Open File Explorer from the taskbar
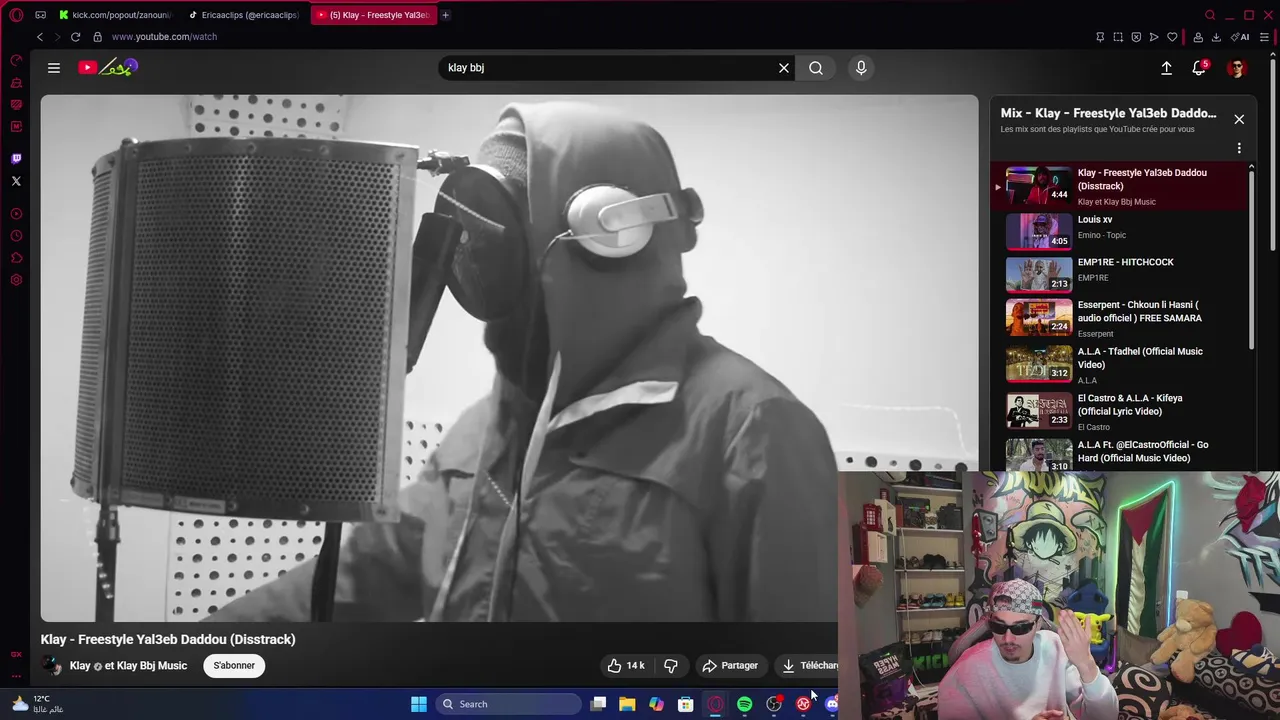The height and width of the screenshot is (720, 1280). pyautogui.click(x=627, y=704)
